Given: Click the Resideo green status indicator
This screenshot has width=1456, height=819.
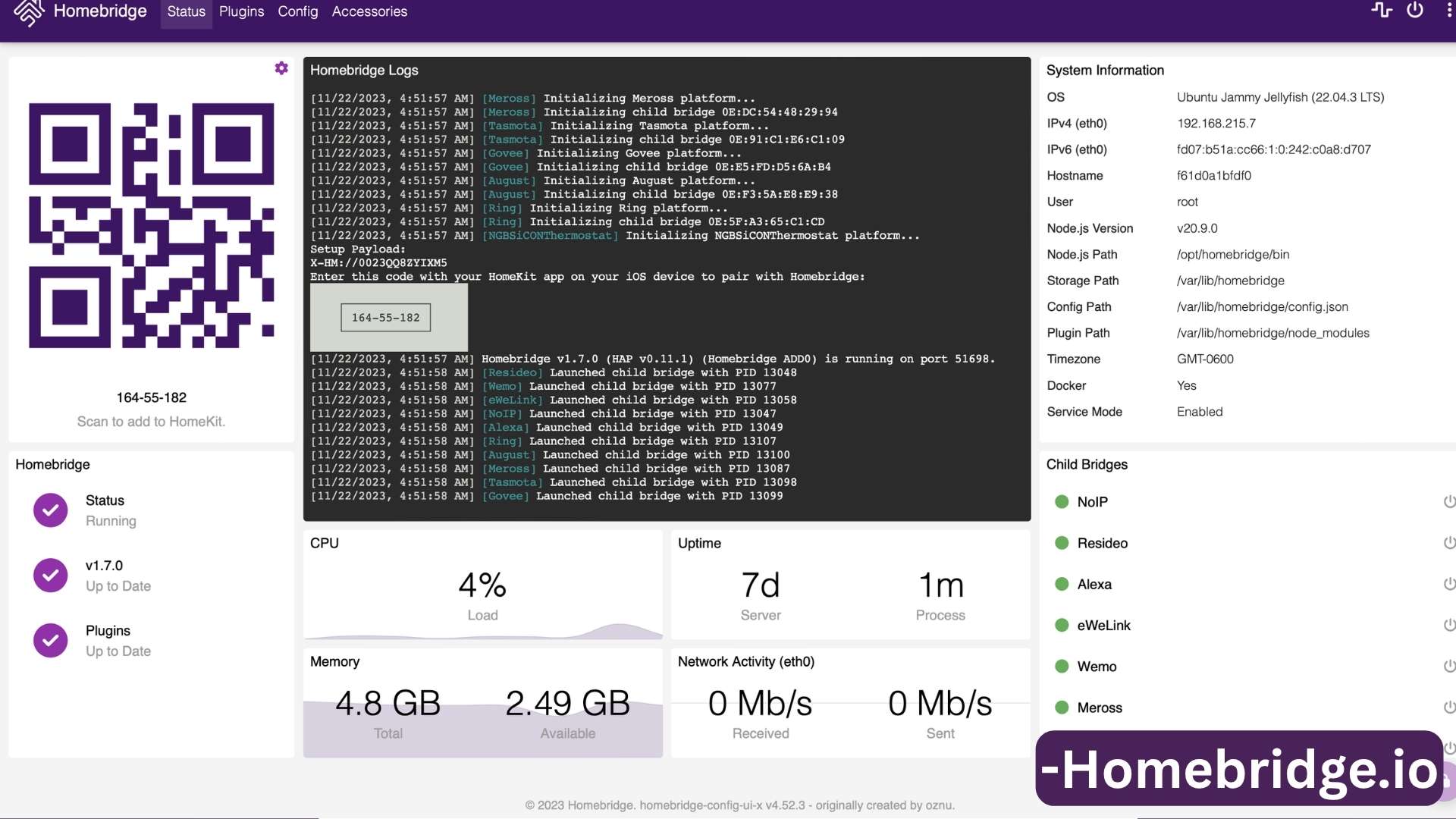Looking at the screenshot, I should click(1060, 543).
